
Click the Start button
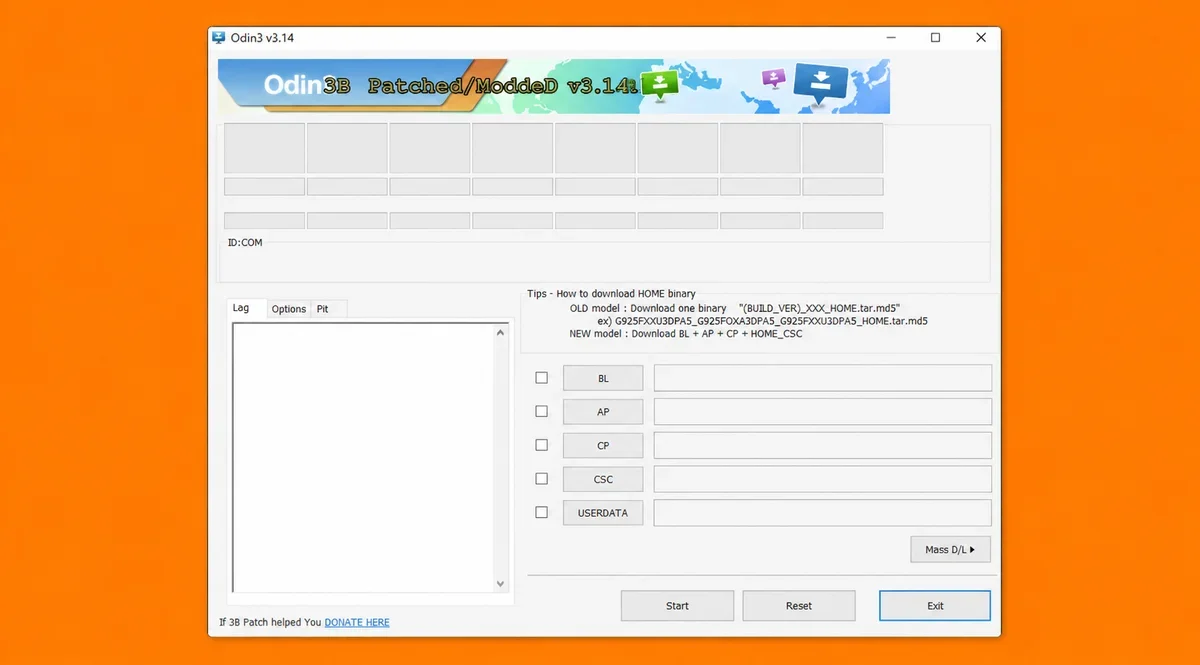[x=677, y=605]
